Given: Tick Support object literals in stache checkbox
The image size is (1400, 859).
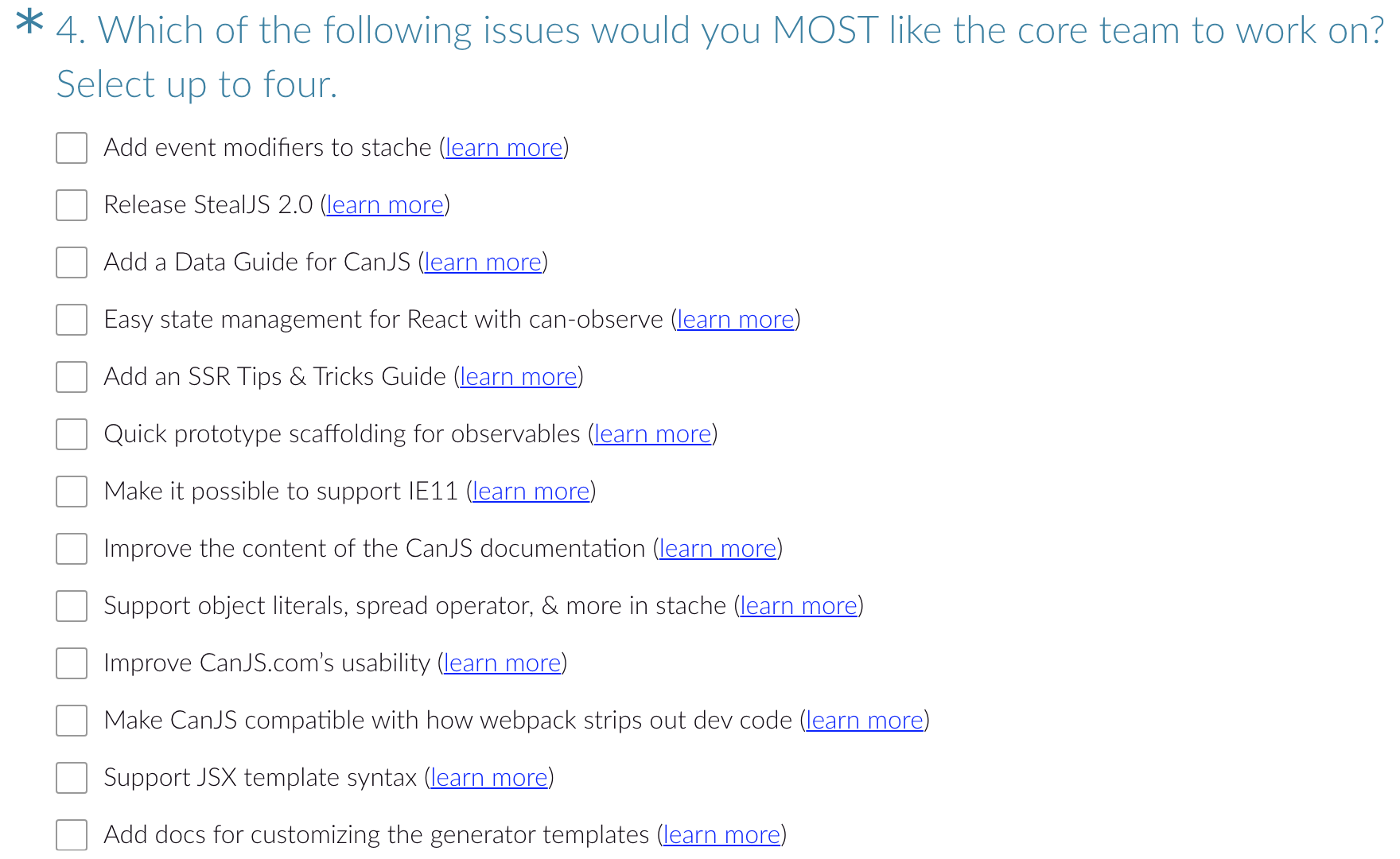Looking at the screenshot, I should [x=72, y=606].
